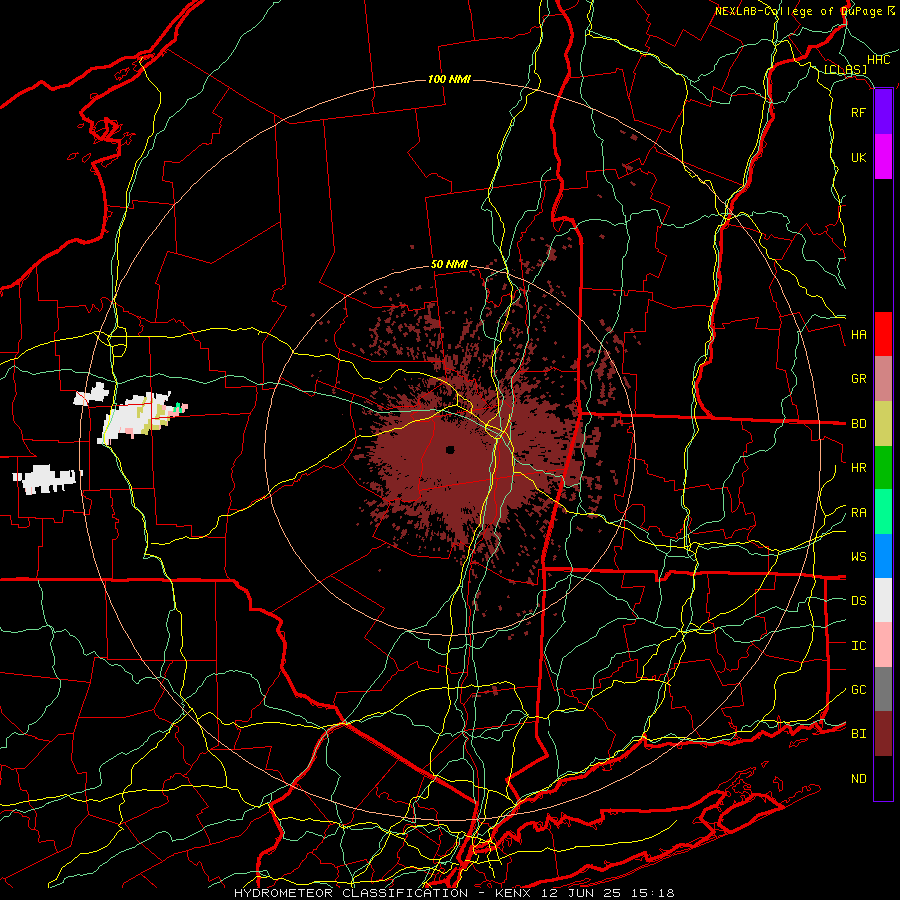Click the UK magenta color swatch
Screen dimensions: 900x900
(883, 157)
